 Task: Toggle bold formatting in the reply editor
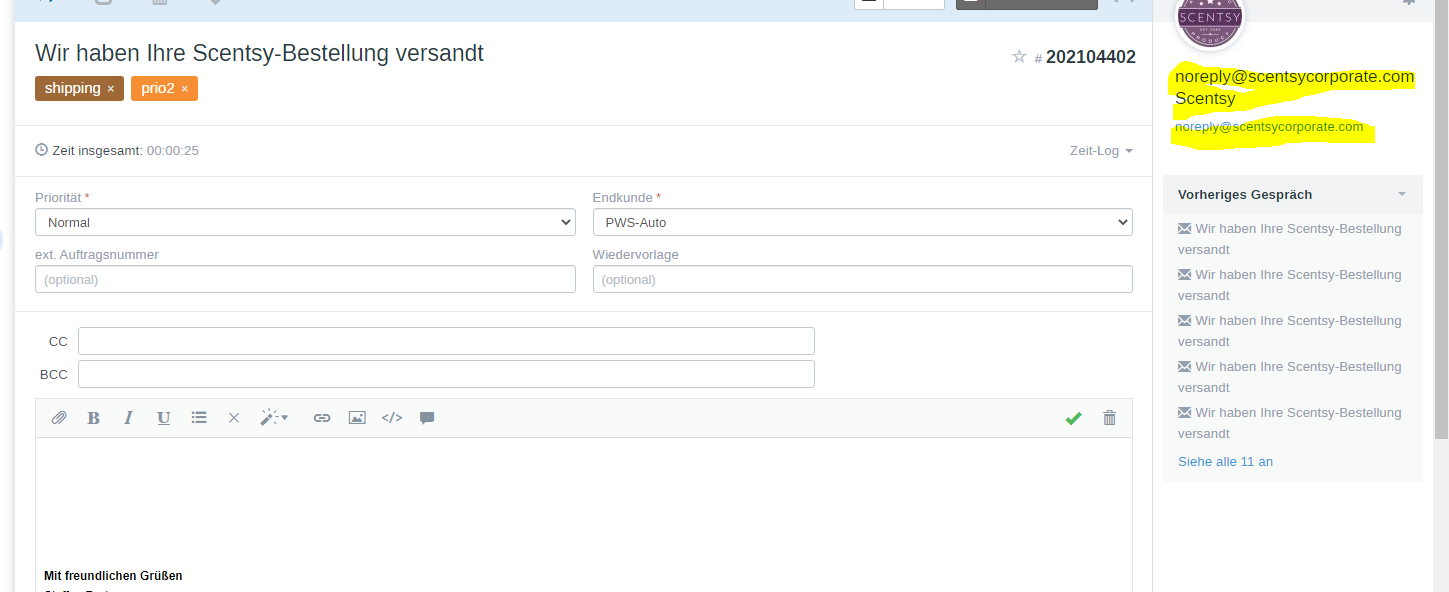(x=93, y=418)
